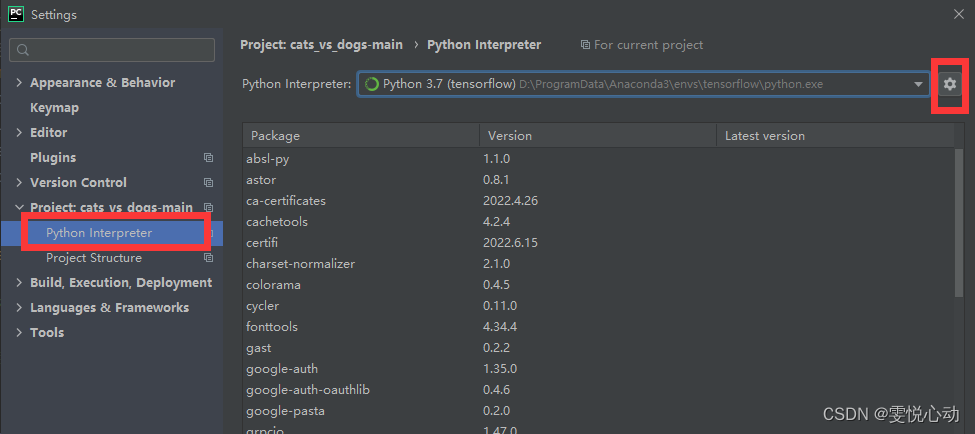Screen dimensions: 975x434
Task: Click version 1.35.0 of google-auth
Action: point(500,369)
